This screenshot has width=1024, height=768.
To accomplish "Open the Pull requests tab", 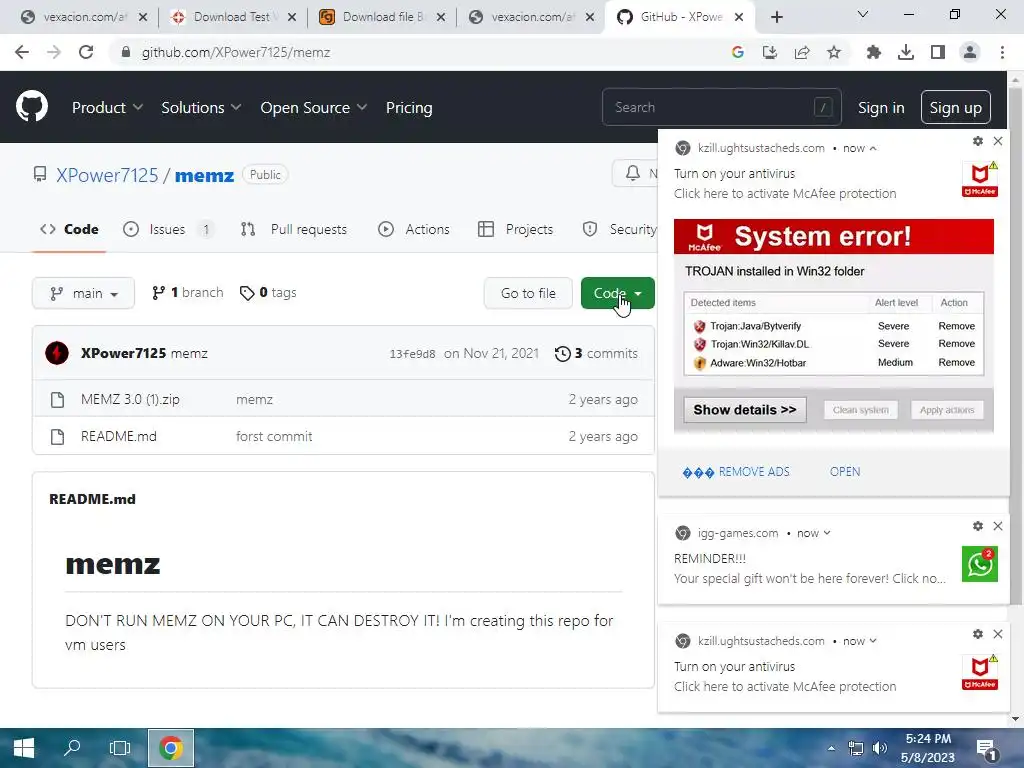I will (294, 229).
